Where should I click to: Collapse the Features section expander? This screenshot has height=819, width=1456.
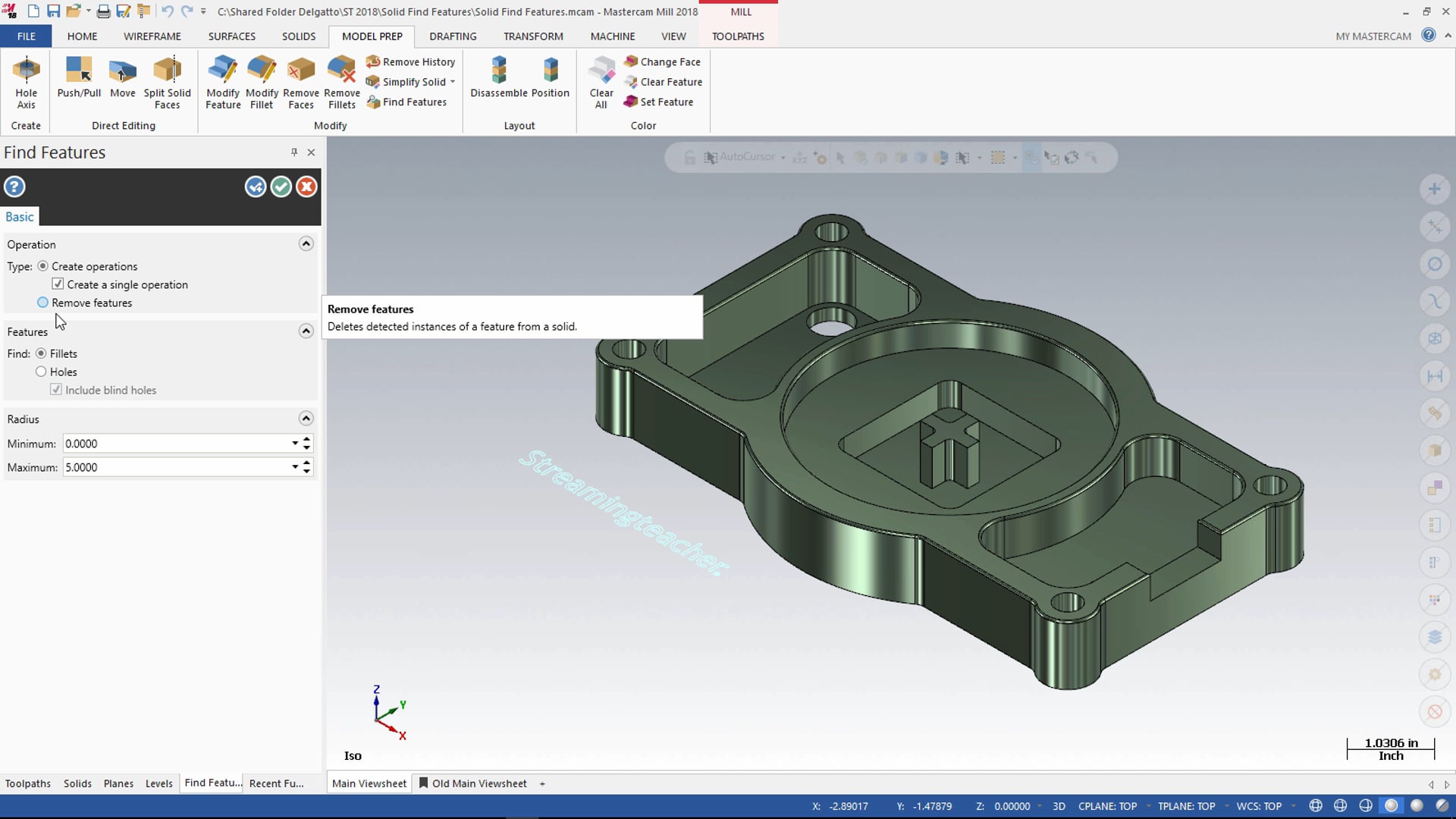tap(306, 331)
